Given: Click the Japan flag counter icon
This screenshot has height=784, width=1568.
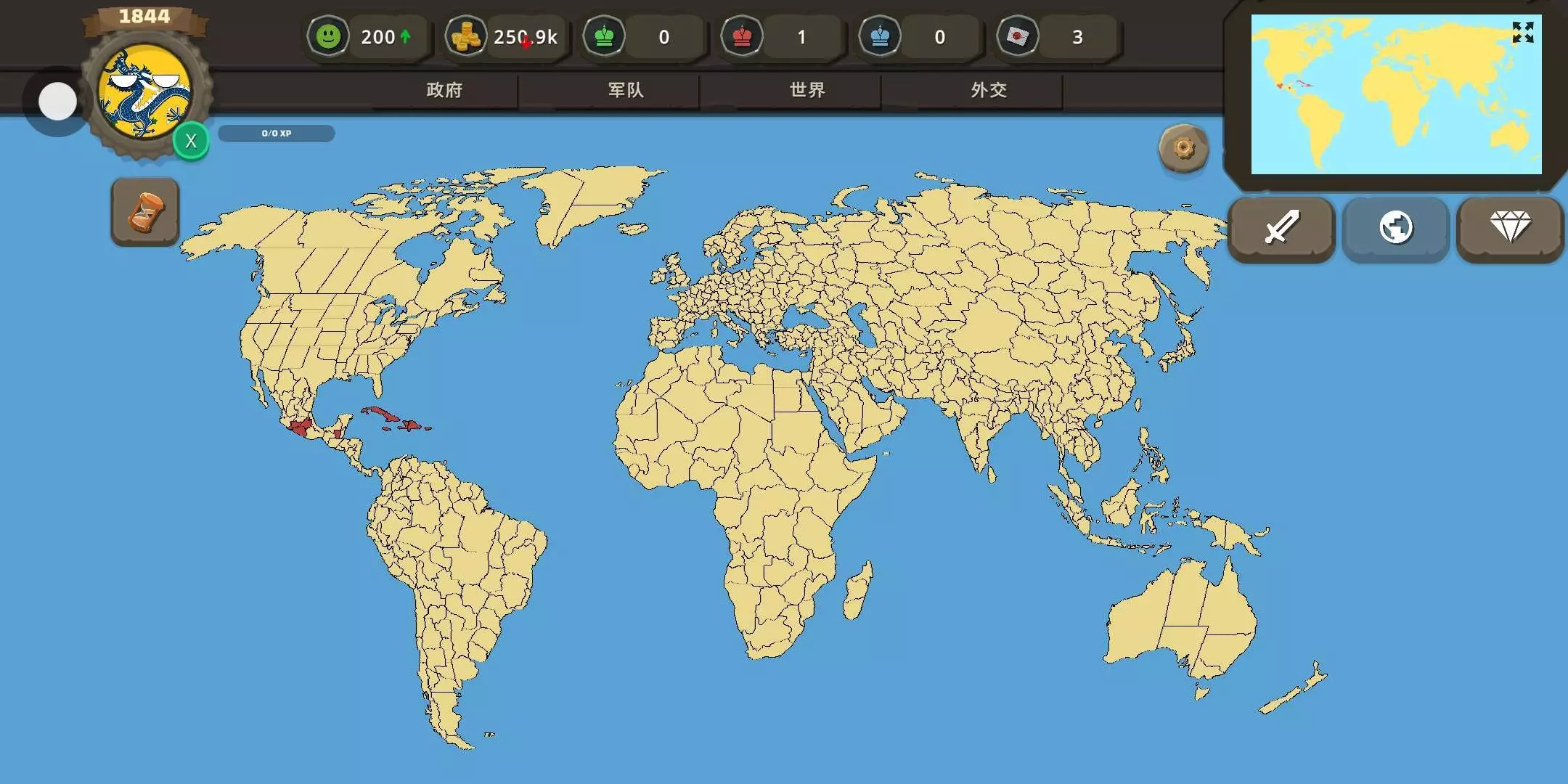Looking at the screenshot, I should pos(1018,36).
